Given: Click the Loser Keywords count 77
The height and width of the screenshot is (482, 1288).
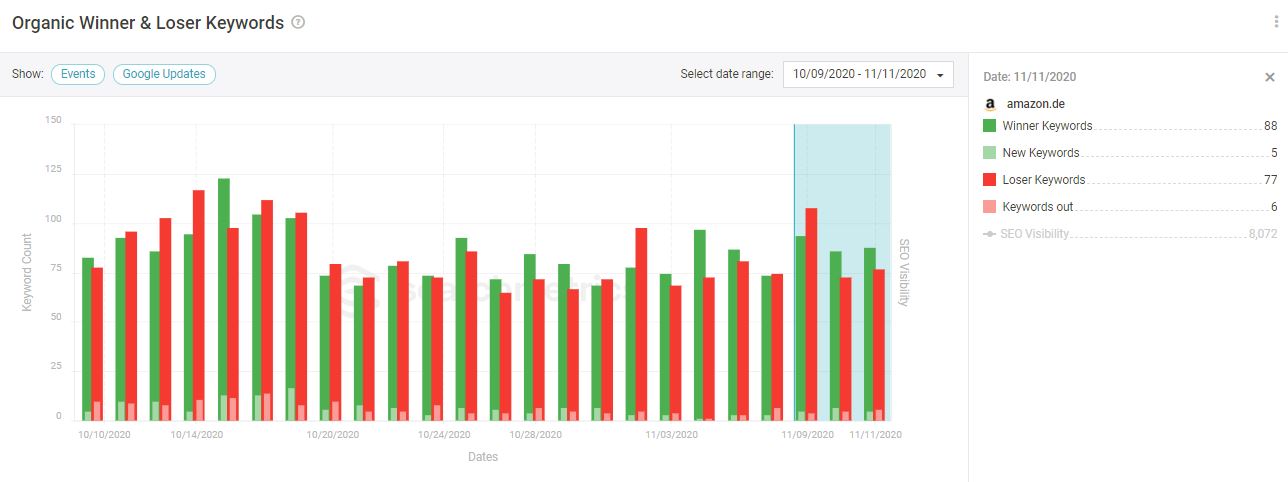Looking at the screenshot, I should 1270,180.
